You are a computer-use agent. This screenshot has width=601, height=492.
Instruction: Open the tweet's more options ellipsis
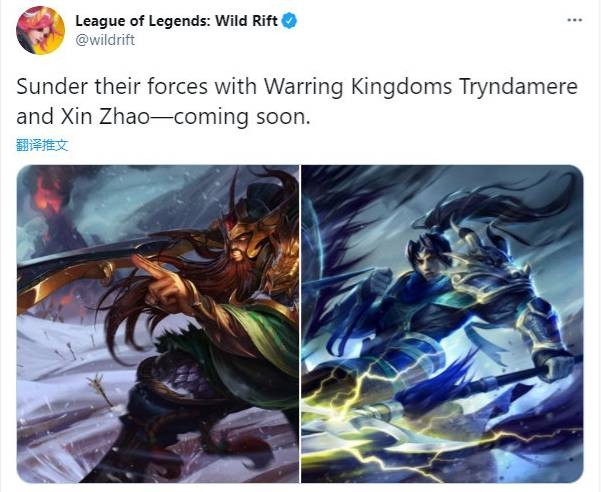click(x=575, y=20)
